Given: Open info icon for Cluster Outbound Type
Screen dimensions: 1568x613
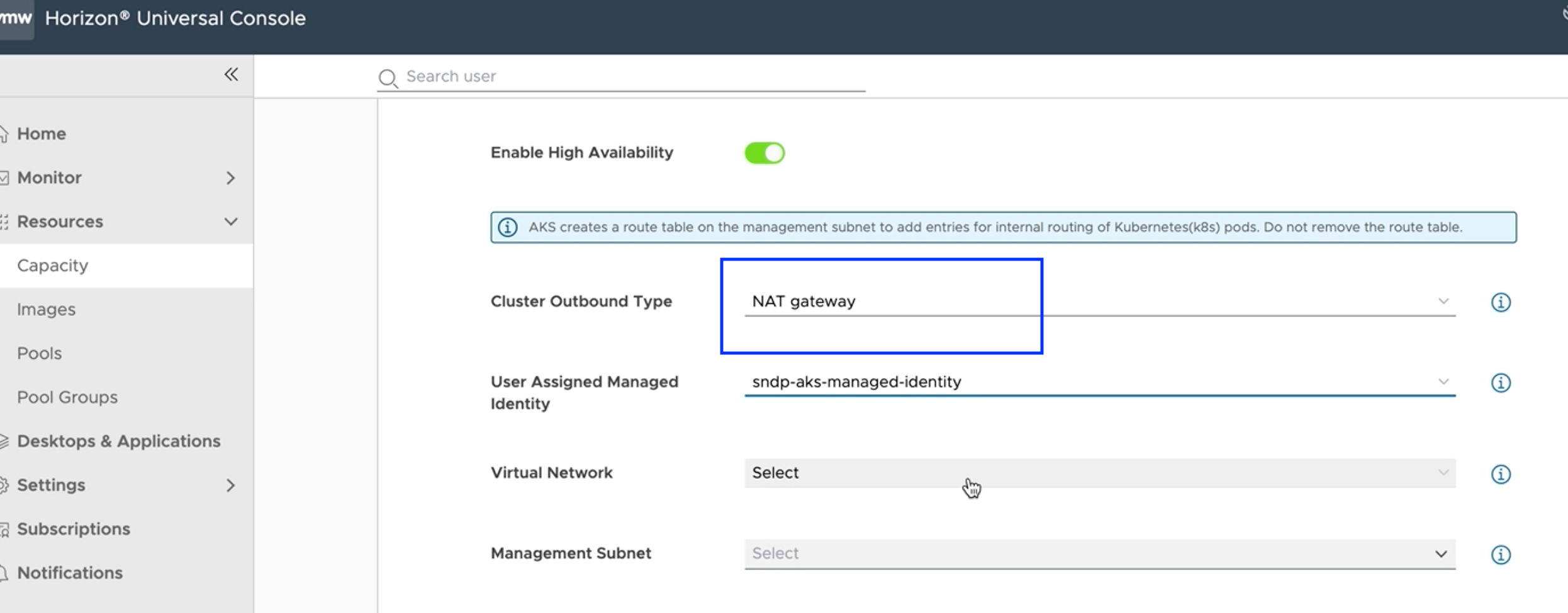Looking at the screenshot, I should pyautogui.click(x=1501, y=302).
